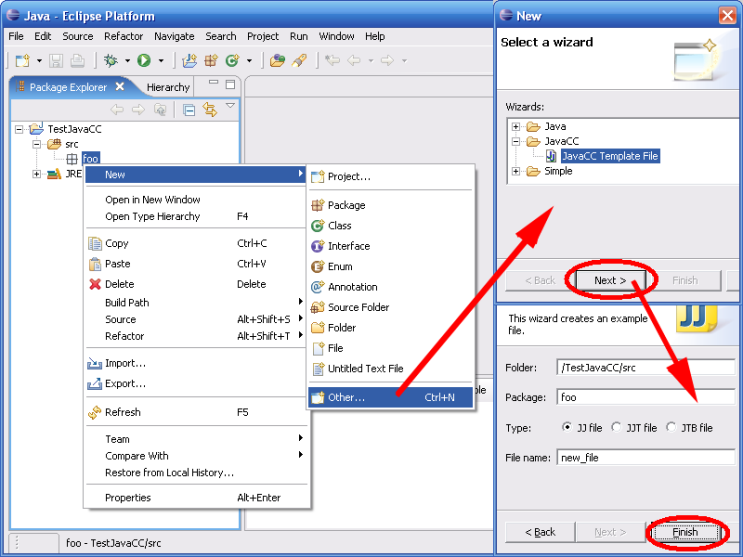Minimize the Package Explorer view
This screenshot has width=743, height=557.
pos(214,82)
